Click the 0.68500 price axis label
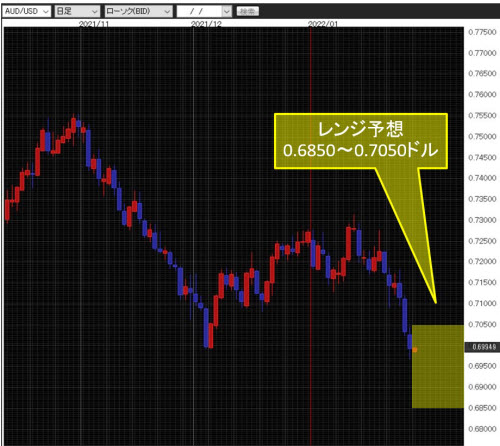The image size is (500, 446). (482, 408)
